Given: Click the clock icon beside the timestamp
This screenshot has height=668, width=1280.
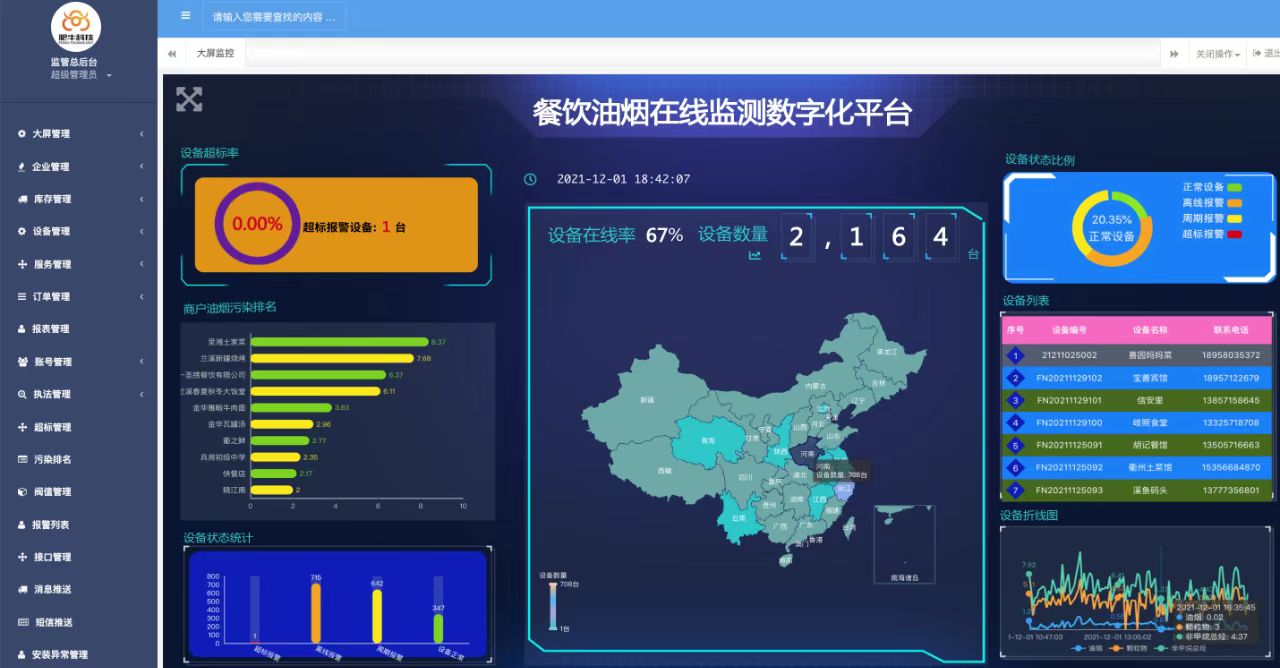Looking at the screenshot, I should tap(531, 180).
